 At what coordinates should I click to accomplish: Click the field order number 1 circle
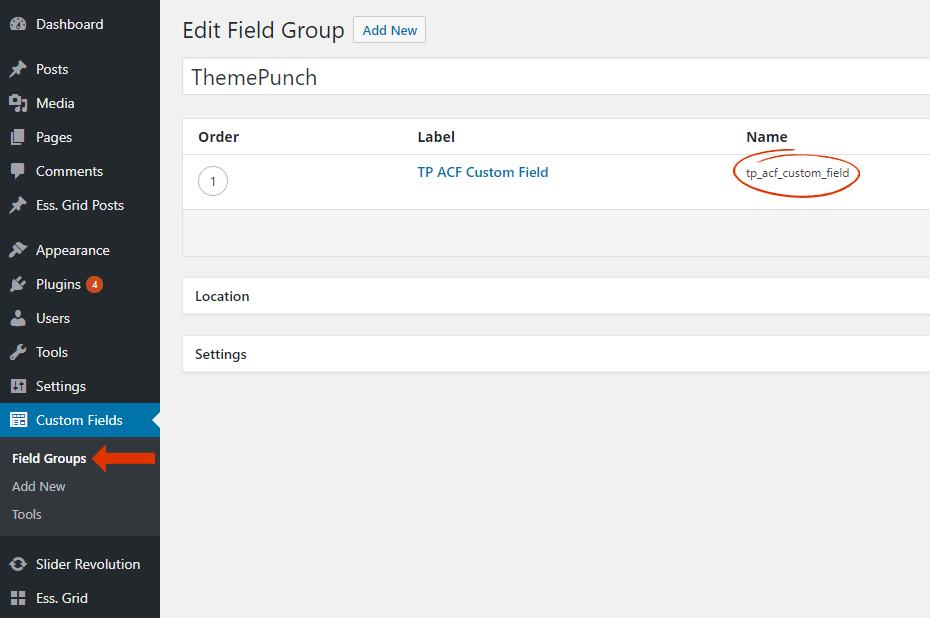pyautogui.click(x=213, y=181)
